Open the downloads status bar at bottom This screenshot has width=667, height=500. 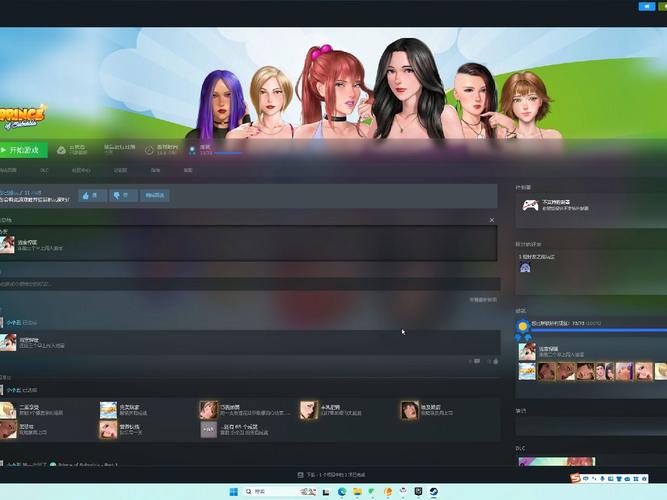click(x=332, y=474)
